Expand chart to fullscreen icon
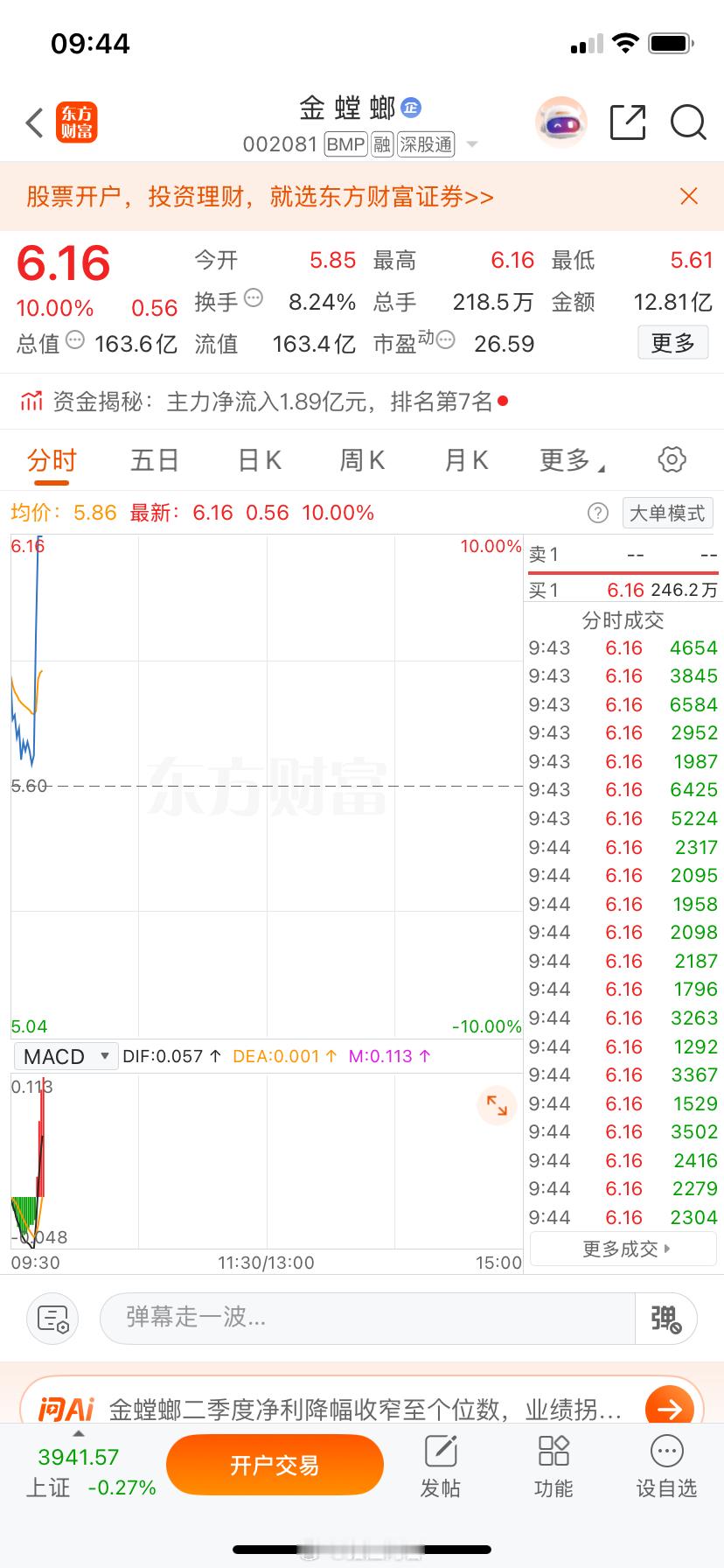This screenshot has width=724, height=1568. (497, 1105)
